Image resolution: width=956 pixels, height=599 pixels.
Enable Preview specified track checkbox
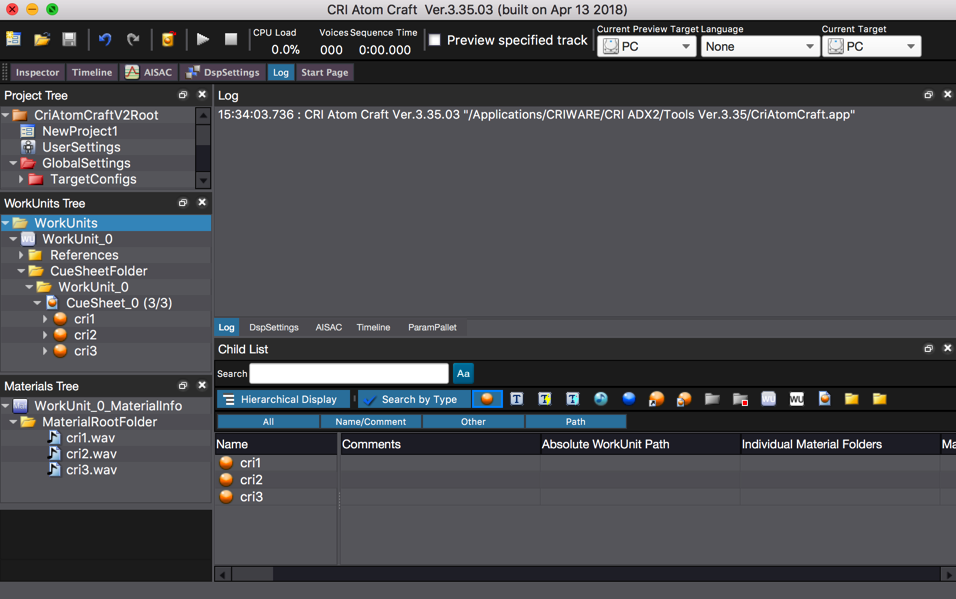tap(435, 40)
